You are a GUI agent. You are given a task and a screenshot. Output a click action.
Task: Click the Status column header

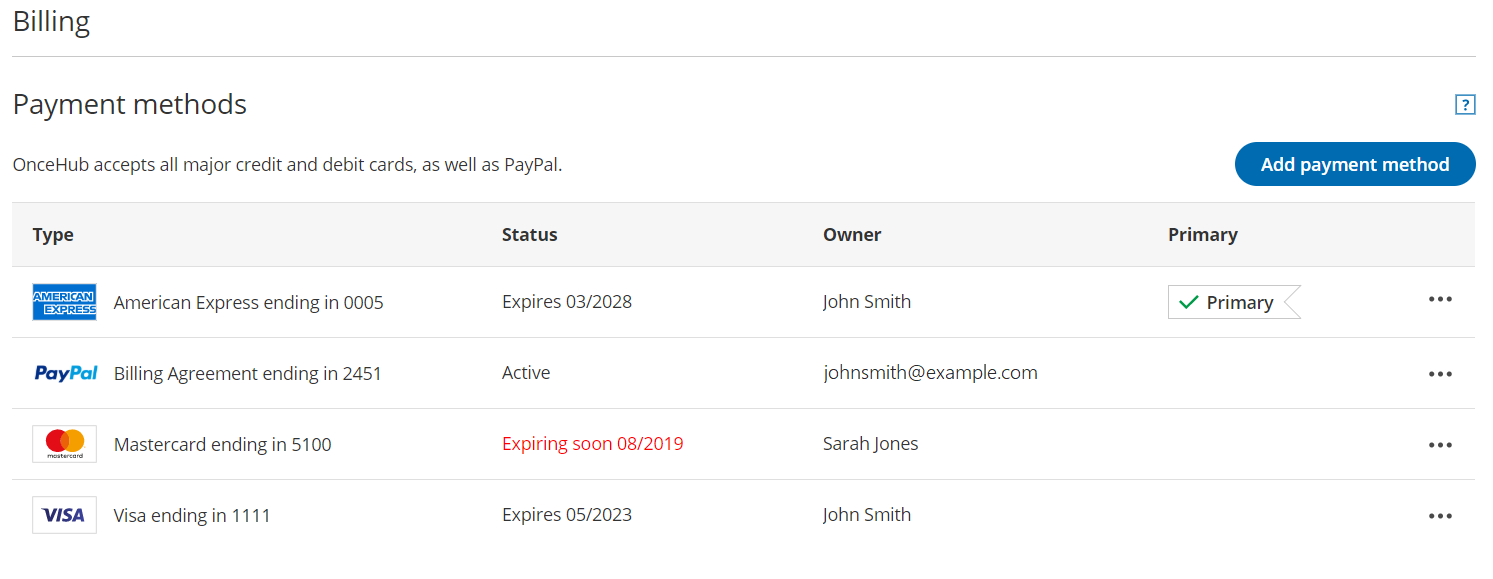[x=529, y=235]
